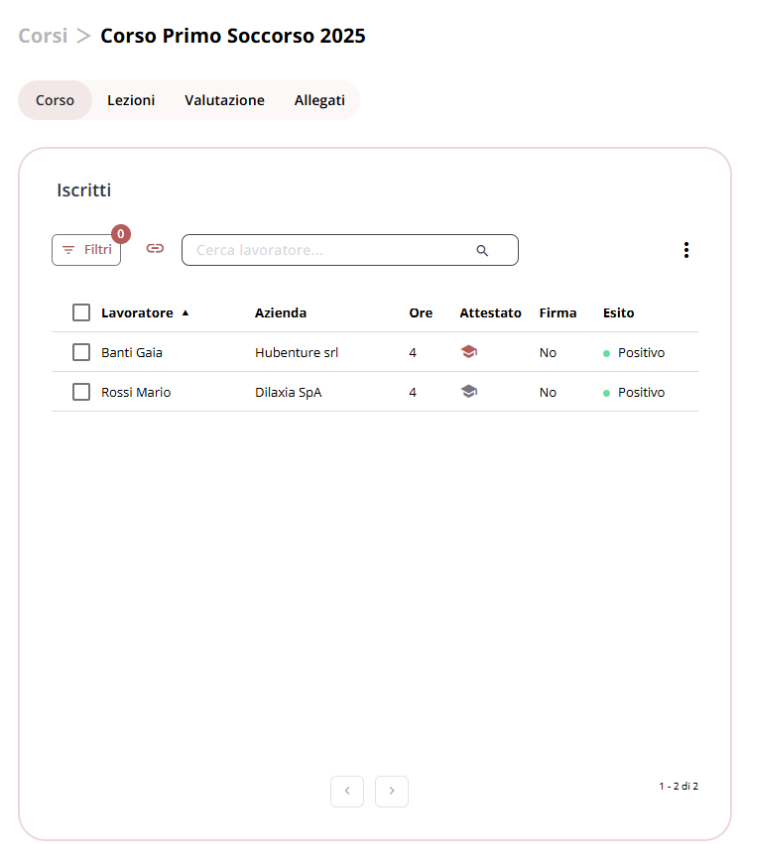
Task: Go back to Corsi breadcrumb link
Action: pyautogui.click(x=43, y=36)
